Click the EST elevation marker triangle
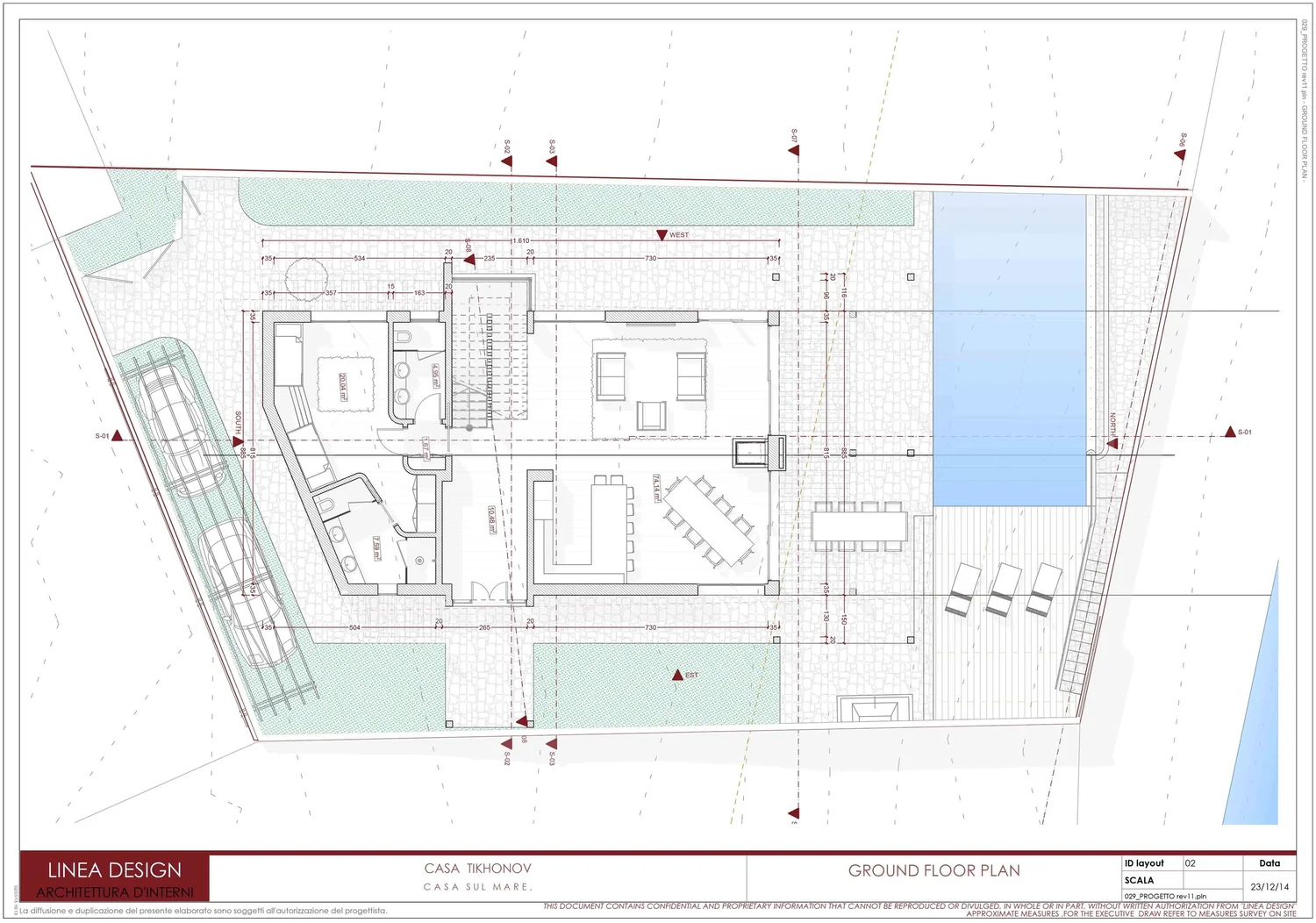Image resolution: width=1316 pixels, height=923 pixels. [x=677, y=675]
